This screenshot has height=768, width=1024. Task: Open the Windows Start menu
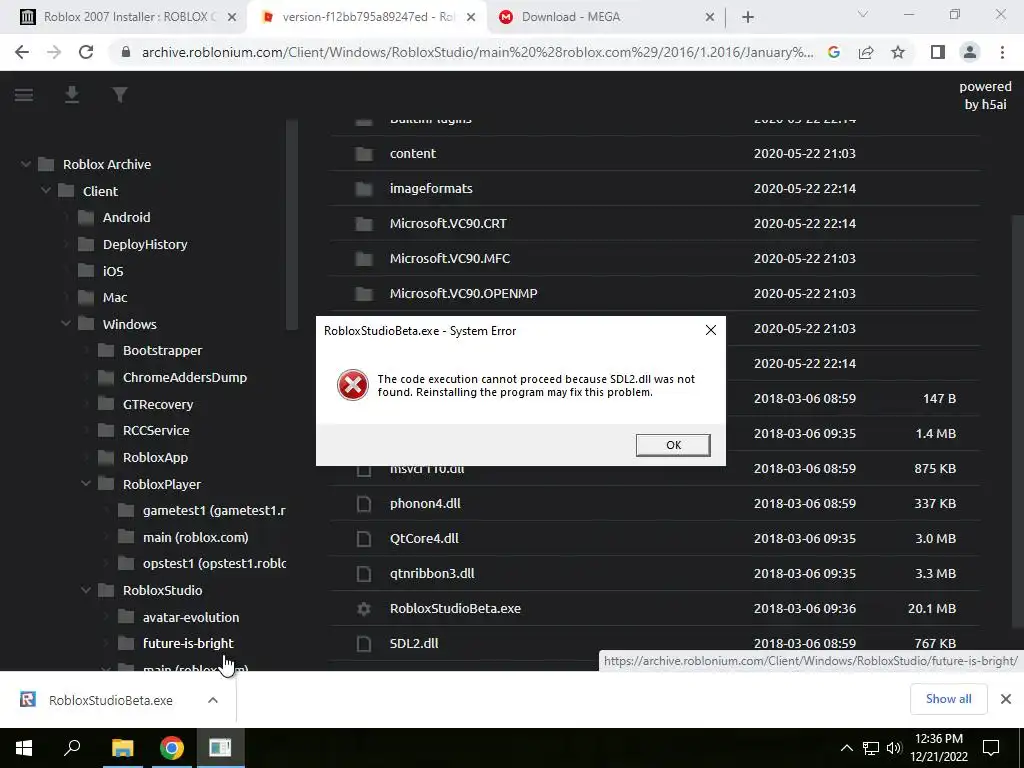coord(24,748)
